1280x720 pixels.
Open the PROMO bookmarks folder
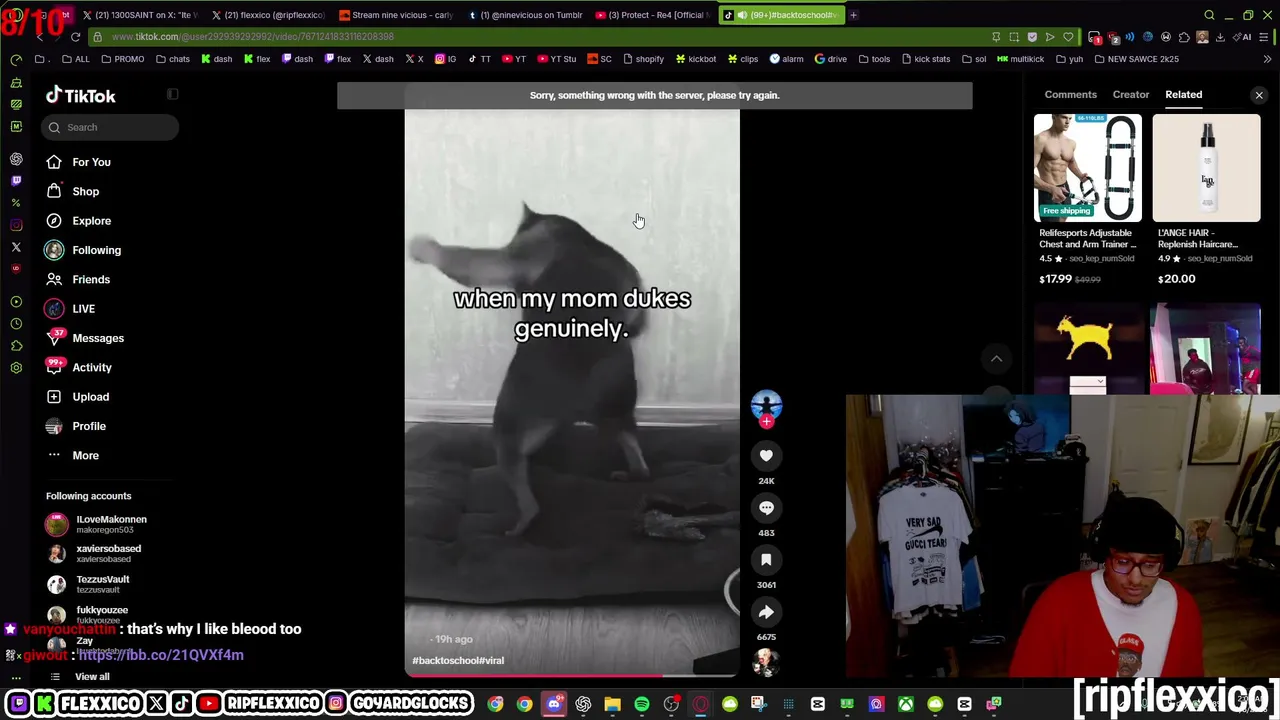[123, 59]
